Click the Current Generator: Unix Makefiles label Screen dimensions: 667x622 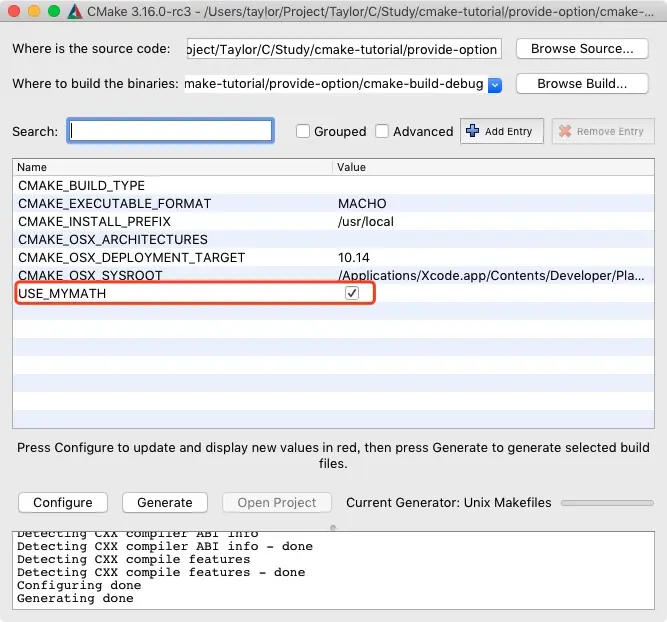[x=449, y=502]
